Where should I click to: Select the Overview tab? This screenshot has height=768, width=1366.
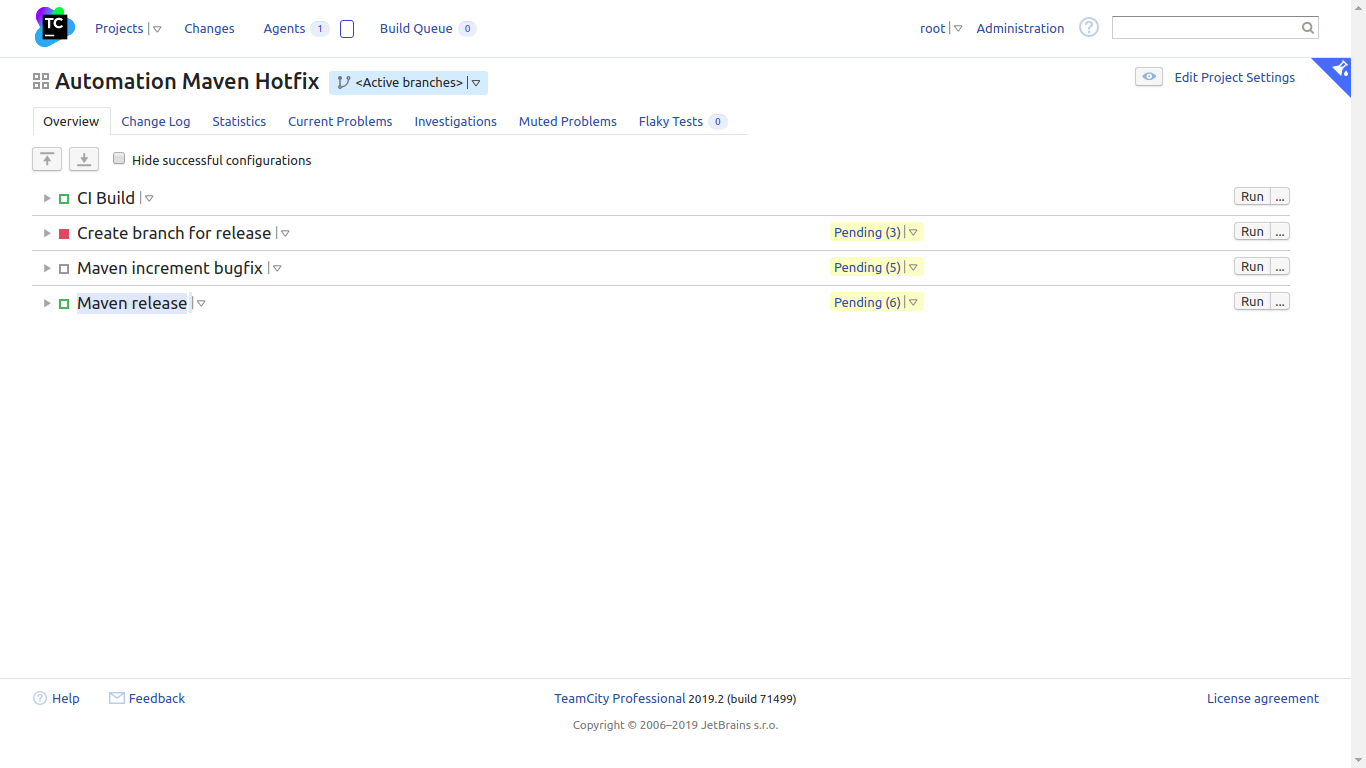pyautogui.click(x=71, y=121)
